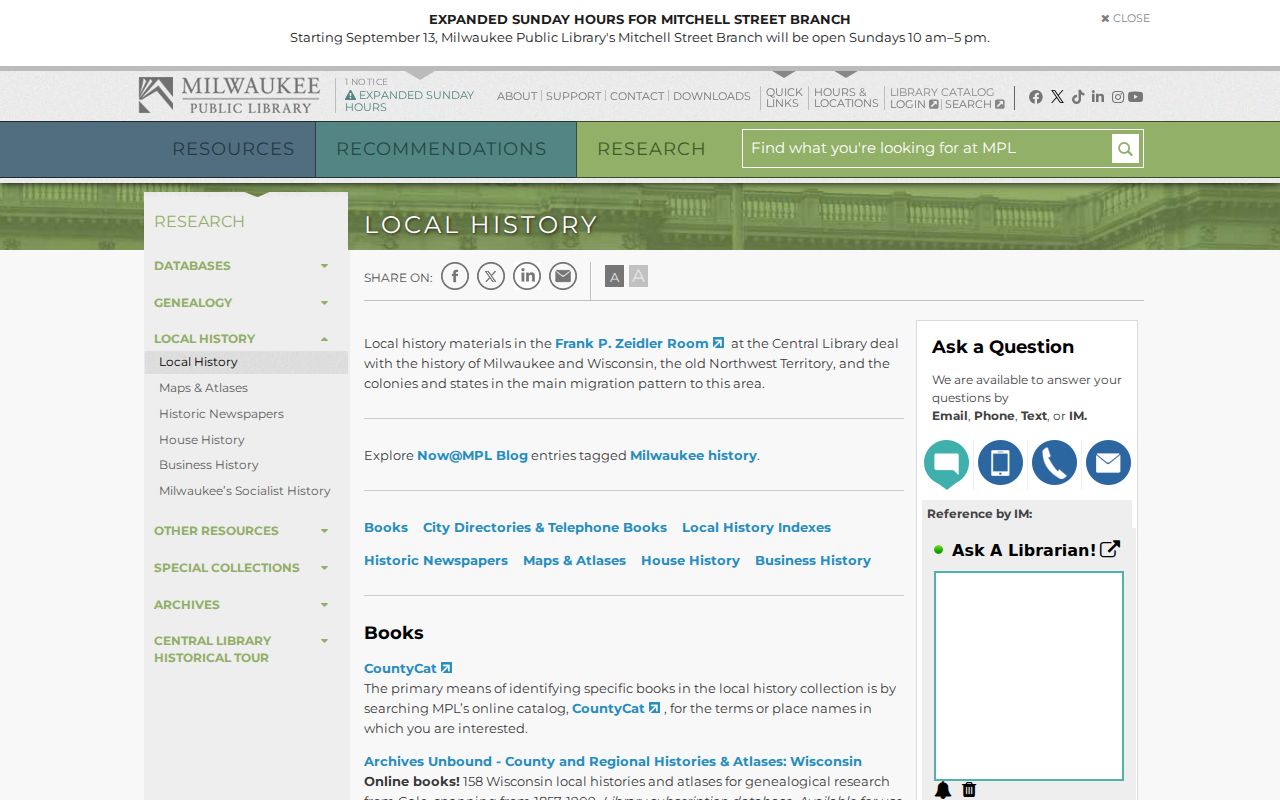Expand the Genealogy sidebar section
1280x800 pixels.
coord(324,303)
